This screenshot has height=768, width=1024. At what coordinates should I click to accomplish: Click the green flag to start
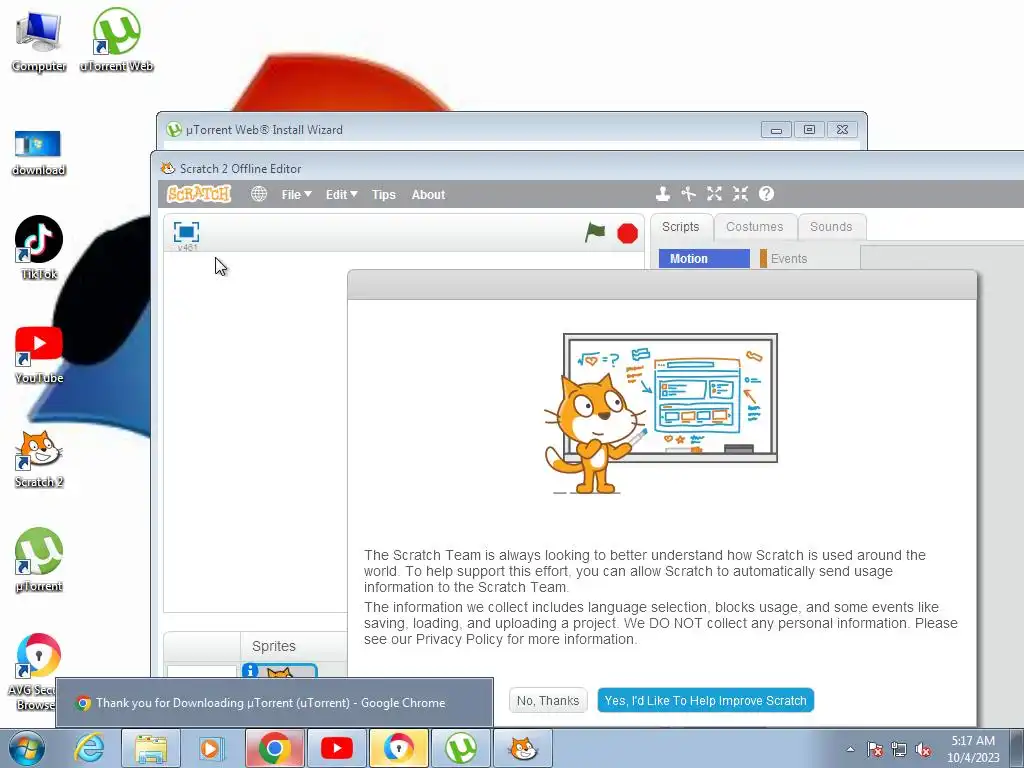[x=595, y=232]
